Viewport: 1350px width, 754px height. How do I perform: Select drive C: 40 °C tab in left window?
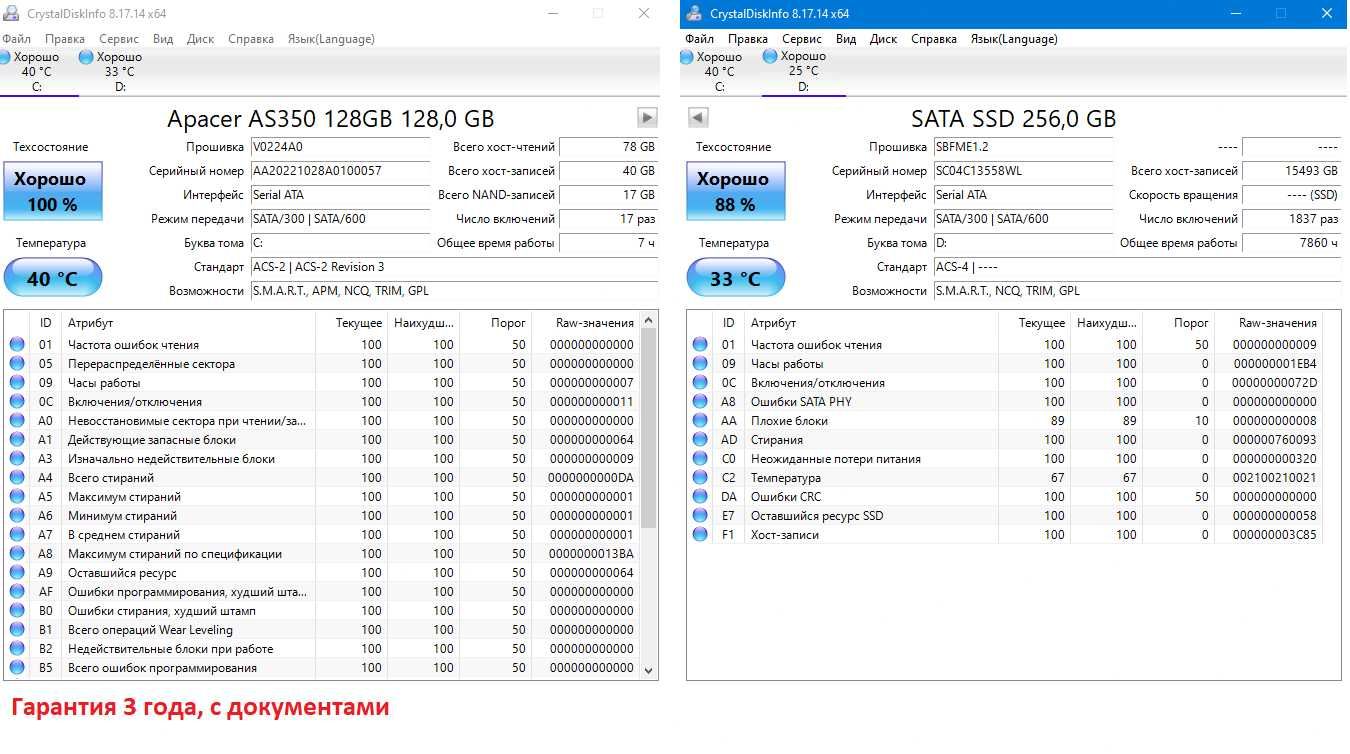pyautogui.click(x=37, y=71)
